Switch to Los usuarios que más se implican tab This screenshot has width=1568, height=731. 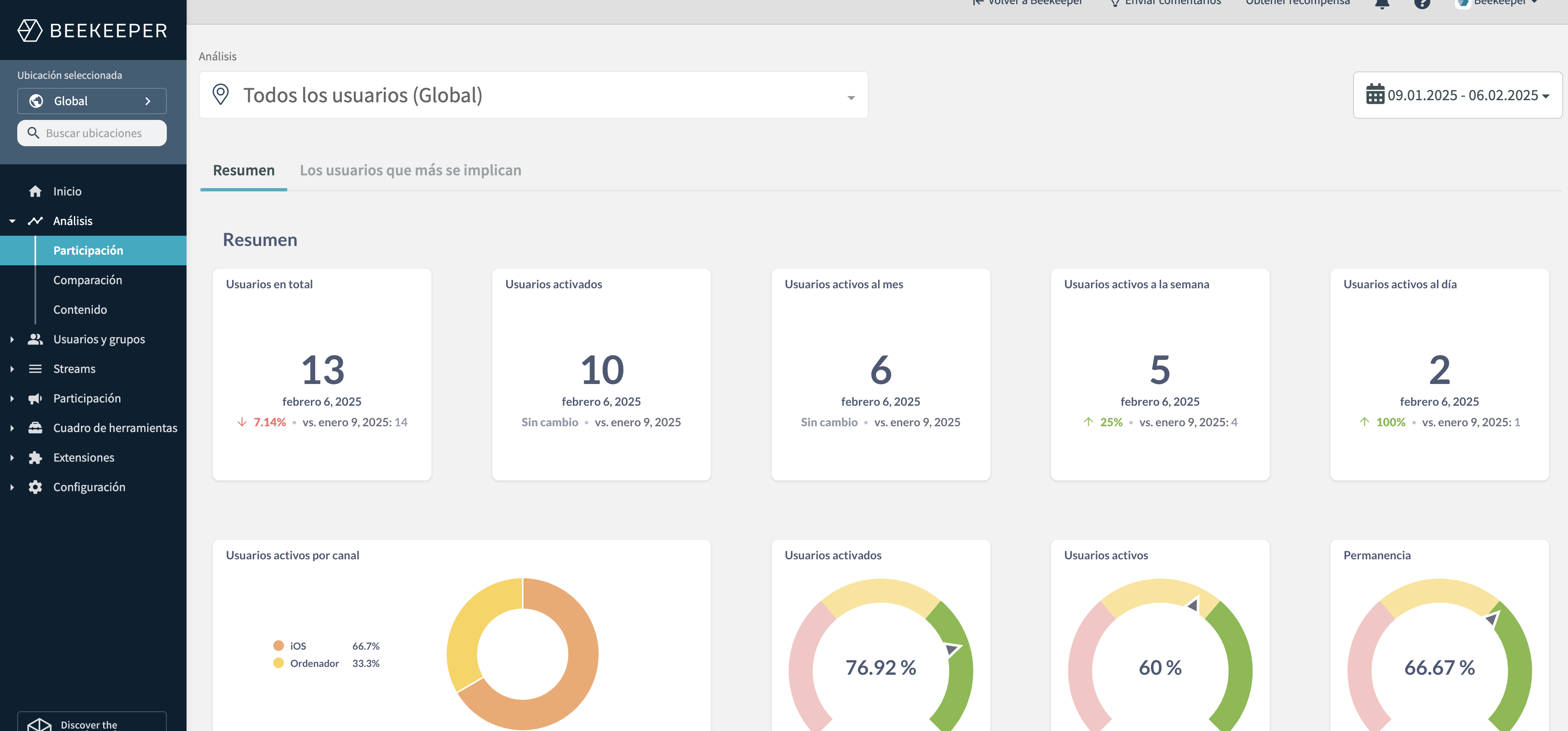click(410, 170)
